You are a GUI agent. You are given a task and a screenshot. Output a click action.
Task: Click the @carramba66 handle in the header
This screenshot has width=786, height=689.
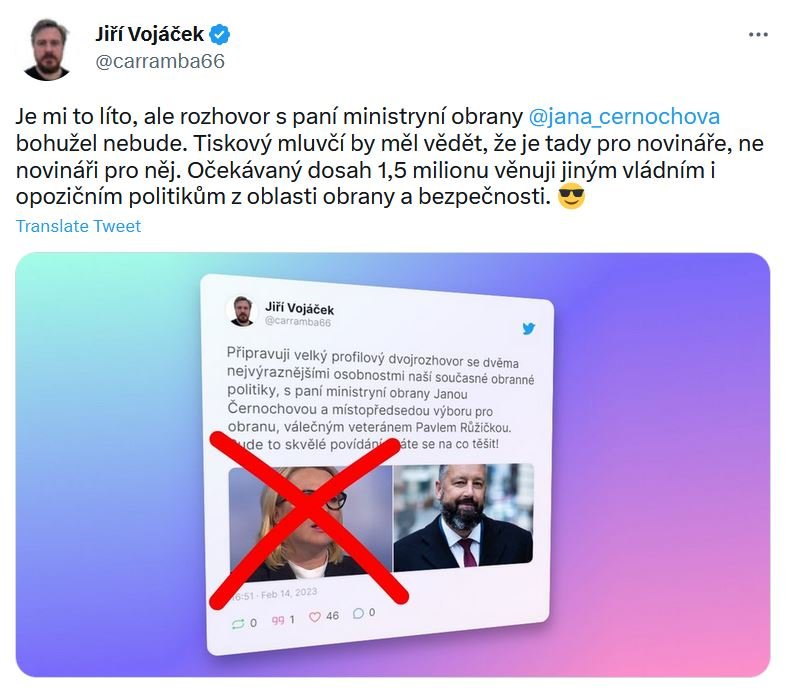pyautogui.click(x=160, y=61)
